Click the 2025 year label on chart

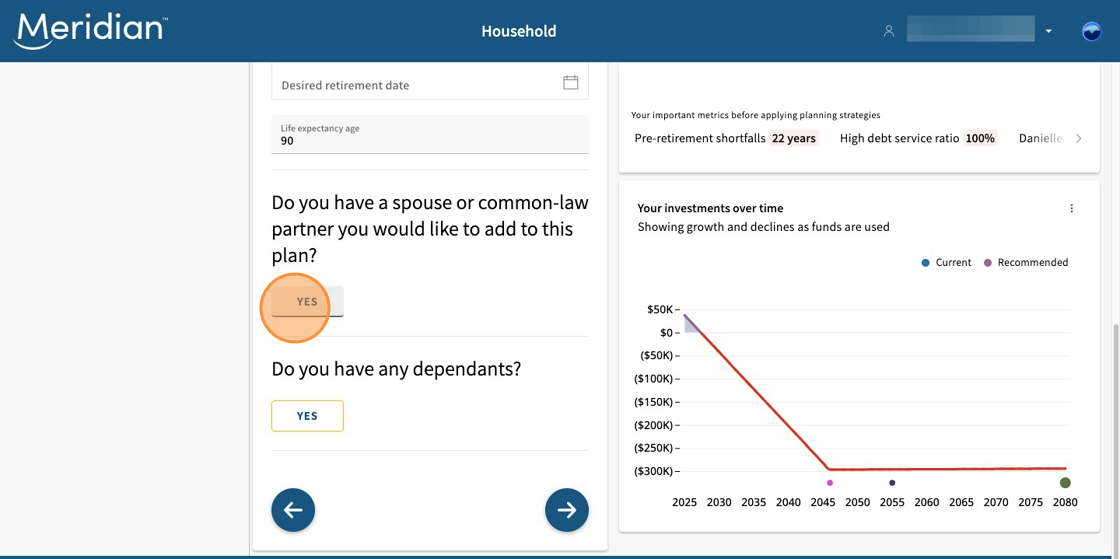(684, 503)
